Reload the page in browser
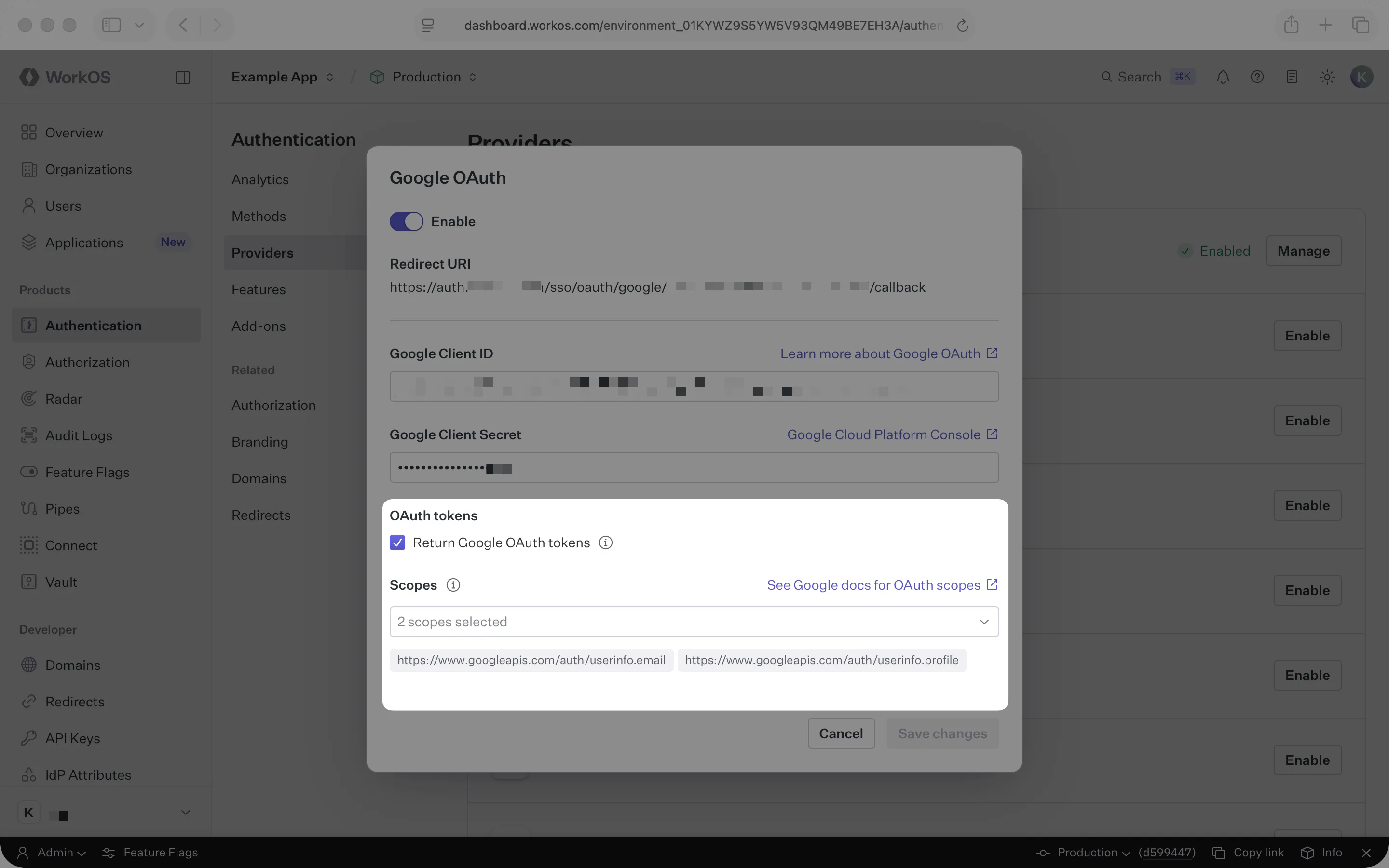Image resolution: width=1389 pixels, height=868 pixels. tap(963, 25)
